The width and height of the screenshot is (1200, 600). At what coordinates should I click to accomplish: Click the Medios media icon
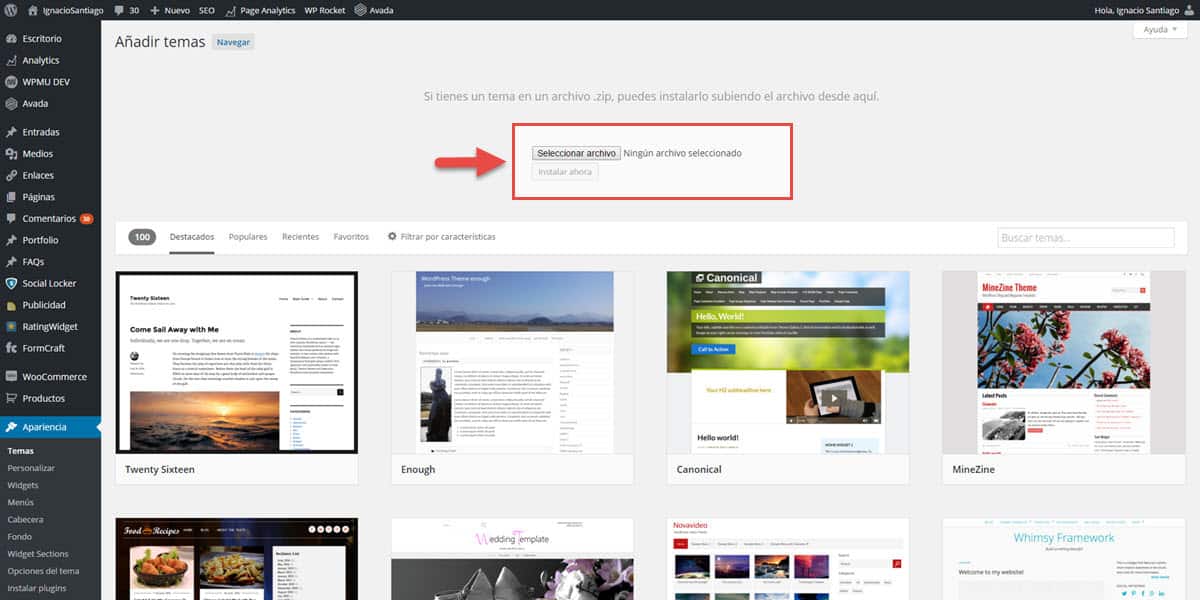(x=11, y=154)
